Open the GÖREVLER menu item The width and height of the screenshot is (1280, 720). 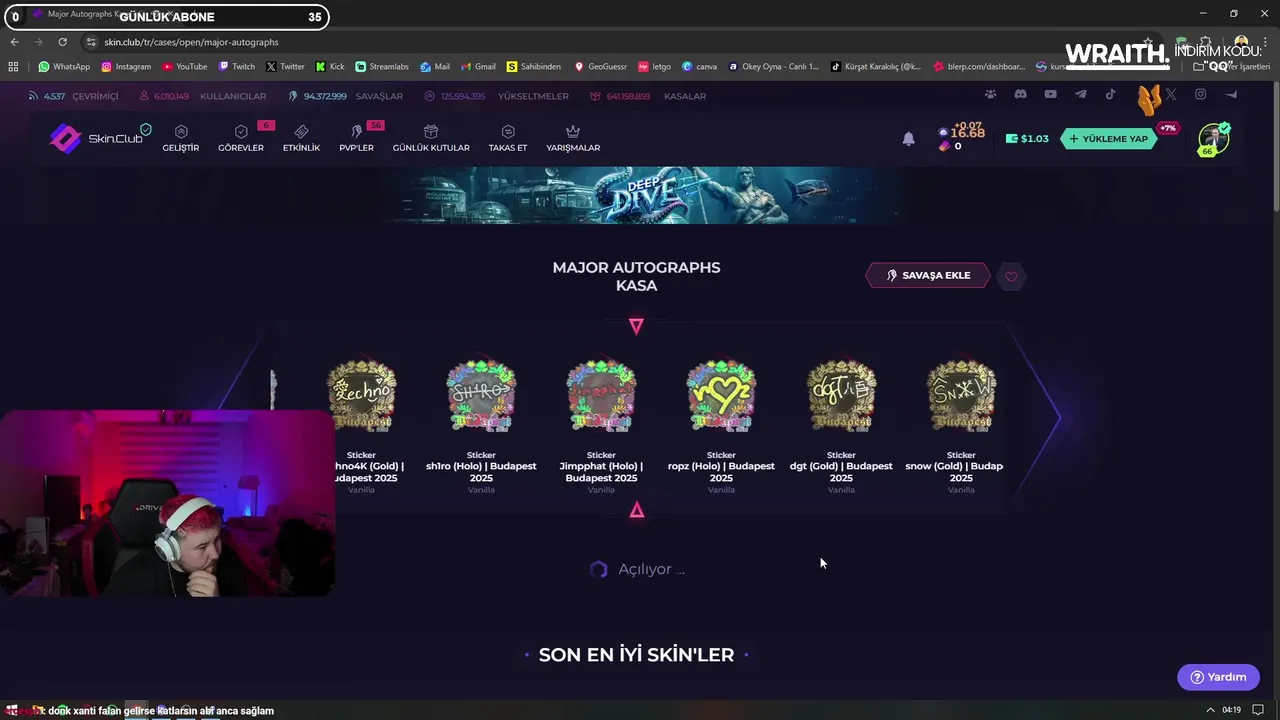[x=241, y=139]
